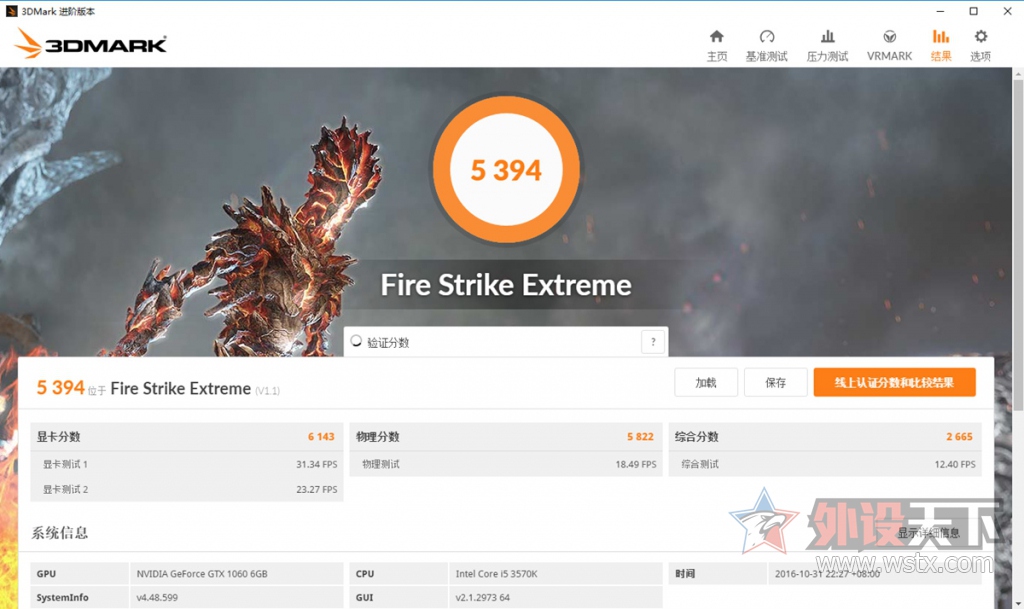Click the scrollbar up arrow
The width and height of the screenshot is (1024, 609).
(1018, 74)
